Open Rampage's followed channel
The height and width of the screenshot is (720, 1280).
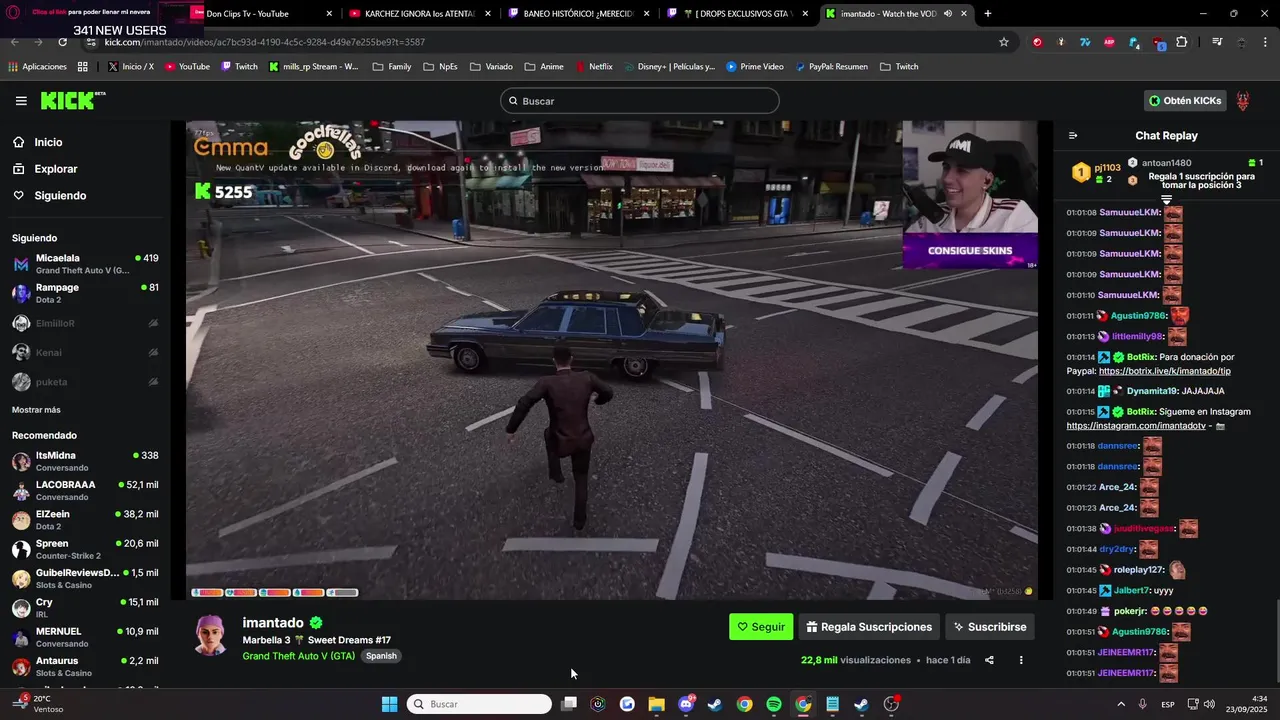[x=85, y=293]
